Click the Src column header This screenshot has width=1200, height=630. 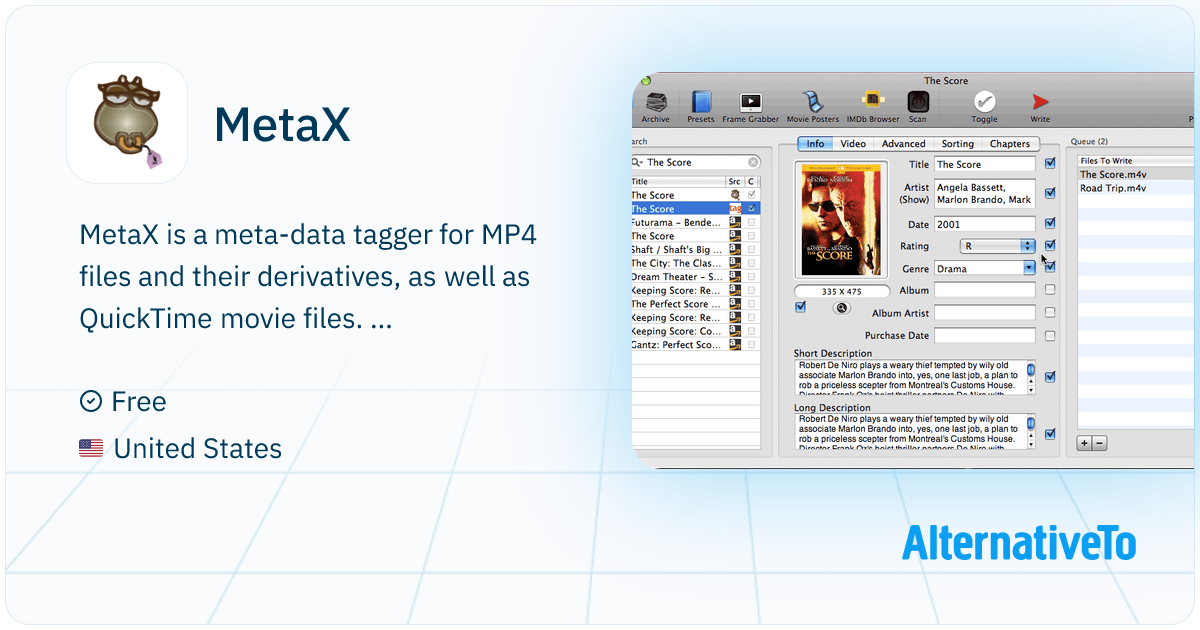click(x=735, y=181)
